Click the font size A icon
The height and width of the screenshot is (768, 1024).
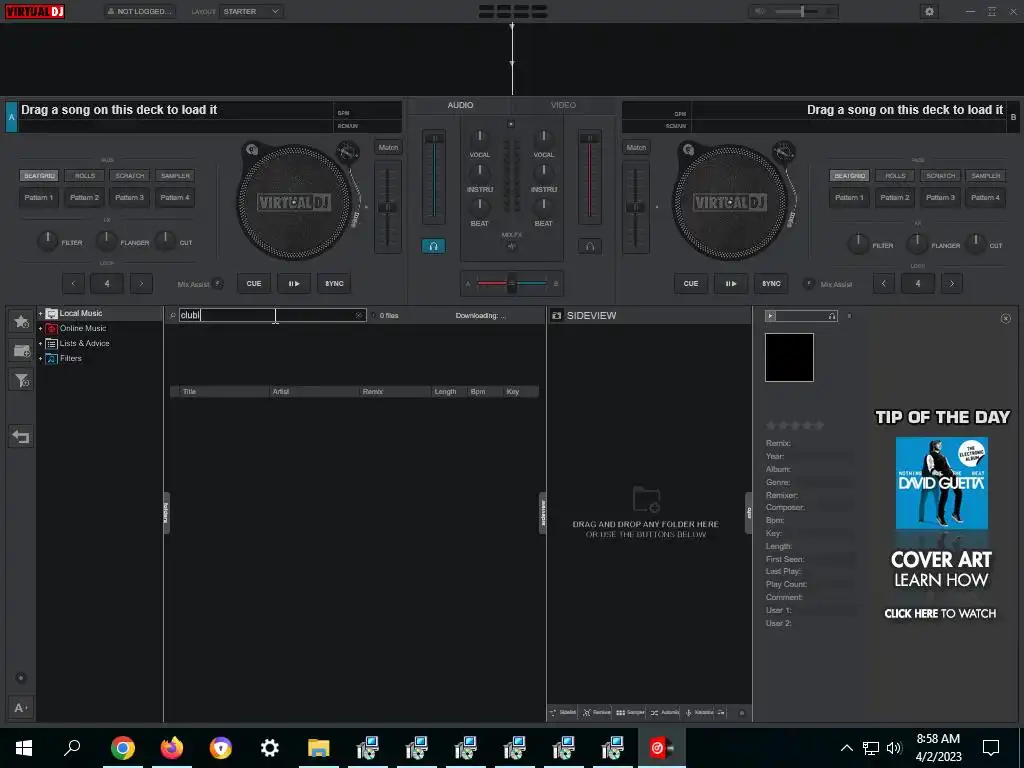click(20, 708)
